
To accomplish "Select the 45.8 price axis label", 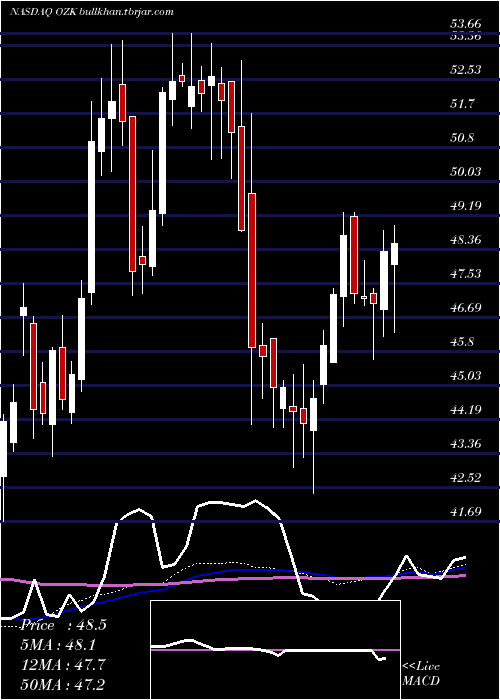I will [462, 342].
